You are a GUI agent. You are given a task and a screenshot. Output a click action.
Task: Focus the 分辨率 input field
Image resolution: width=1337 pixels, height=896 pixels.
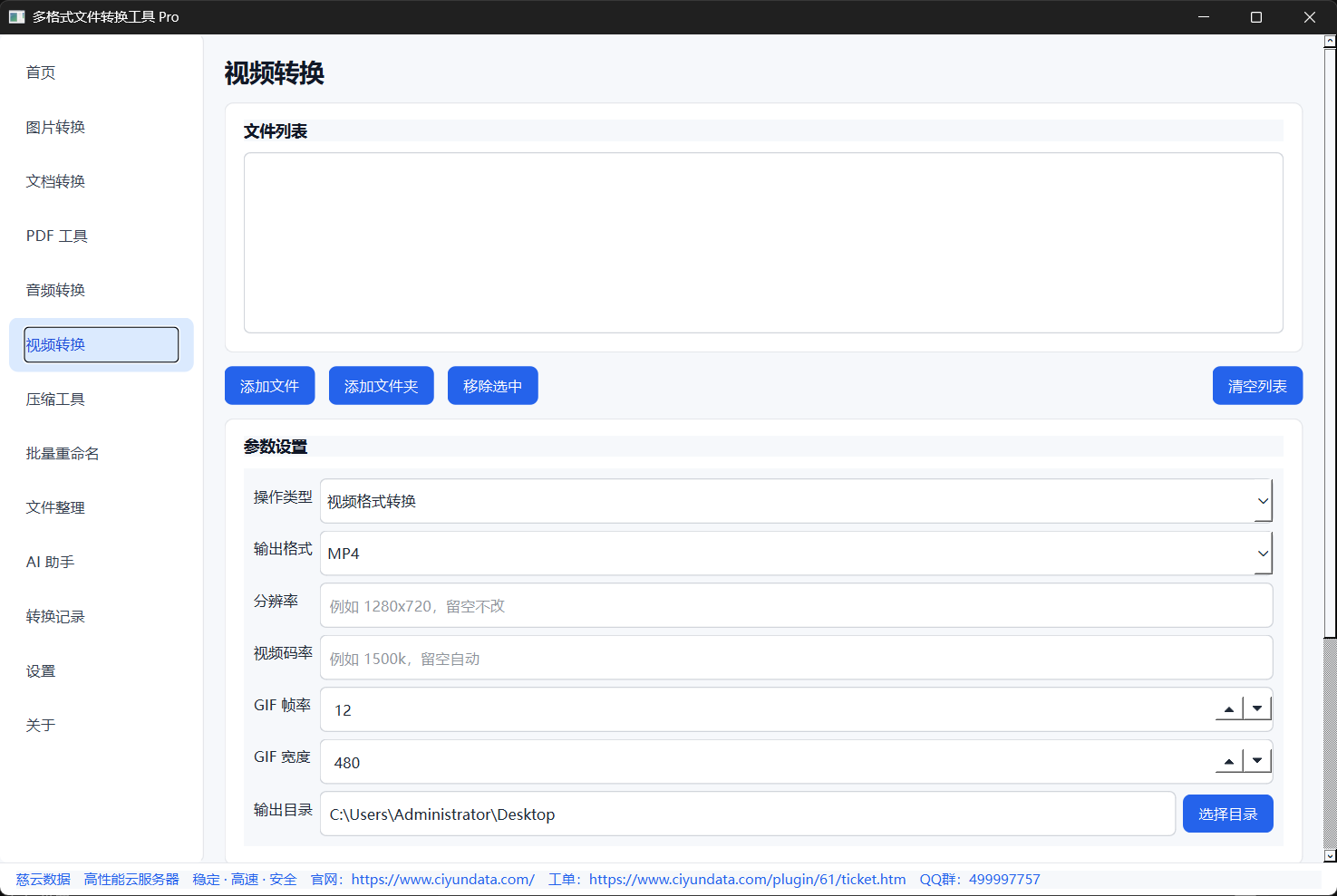(x=796, y=605)
